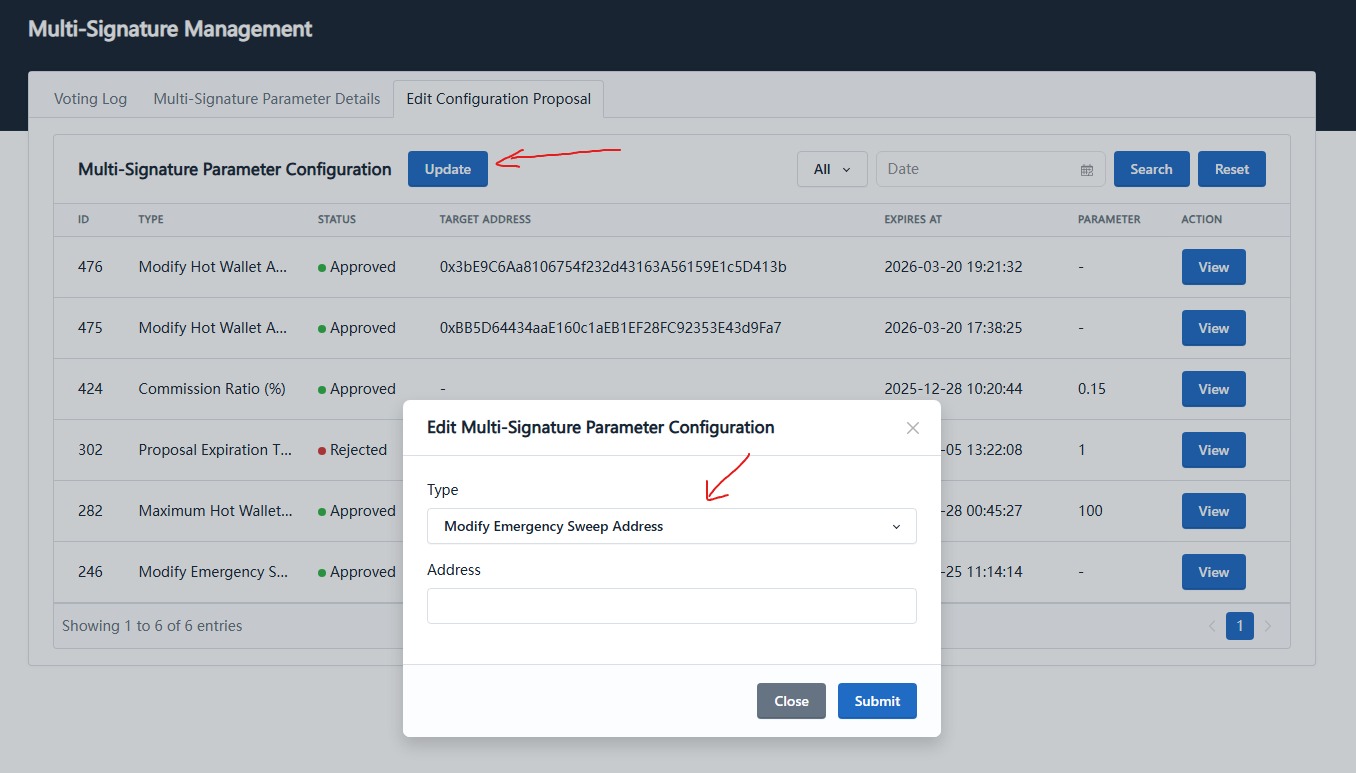Open the Type dropdown in dialog
The height and width of the screenshot is (773, 1356).
click(x=671, y=526)
